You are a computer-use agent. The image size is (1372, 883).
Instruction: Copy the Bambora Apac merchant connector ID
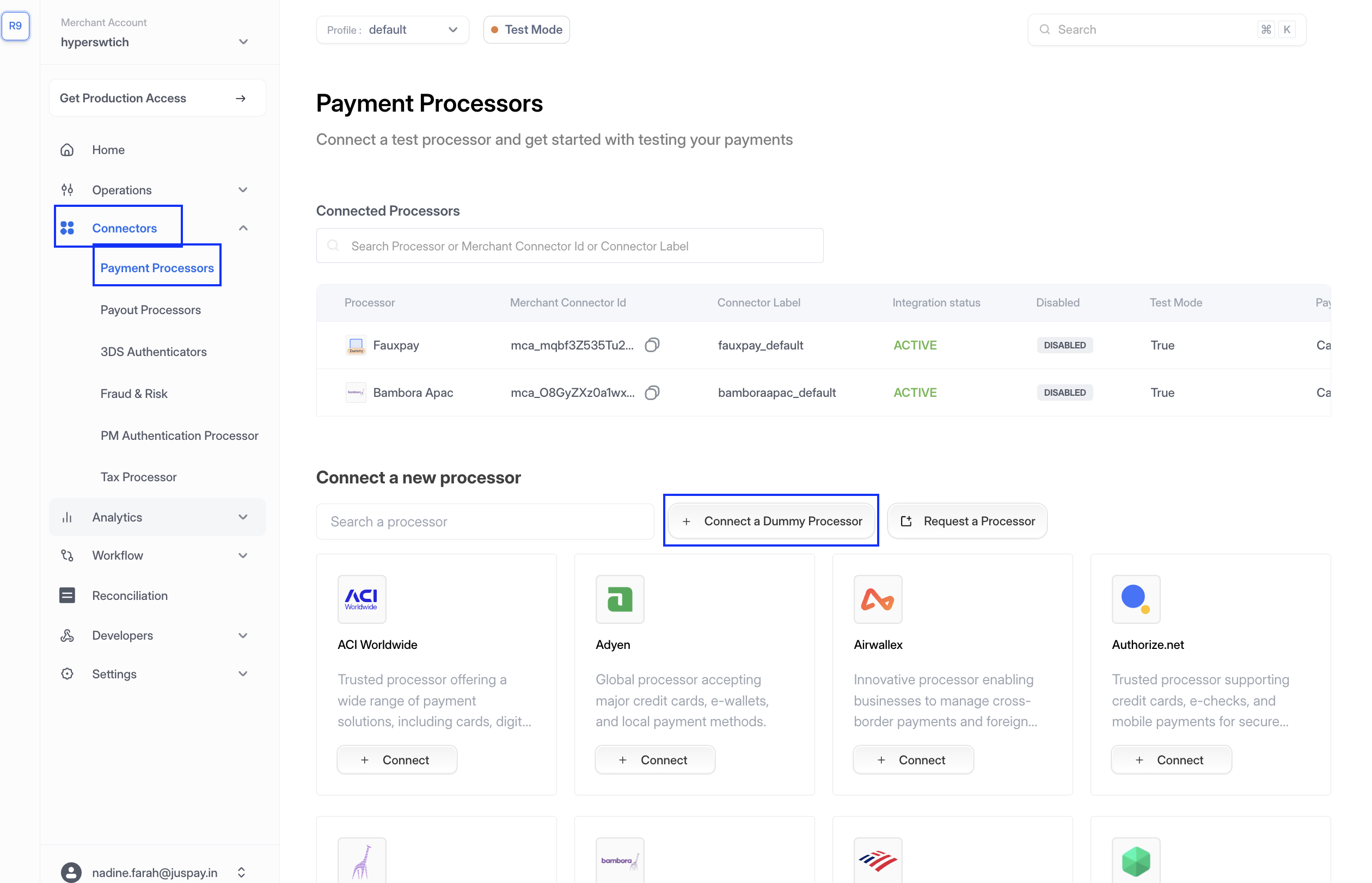[x=652, y=392]
